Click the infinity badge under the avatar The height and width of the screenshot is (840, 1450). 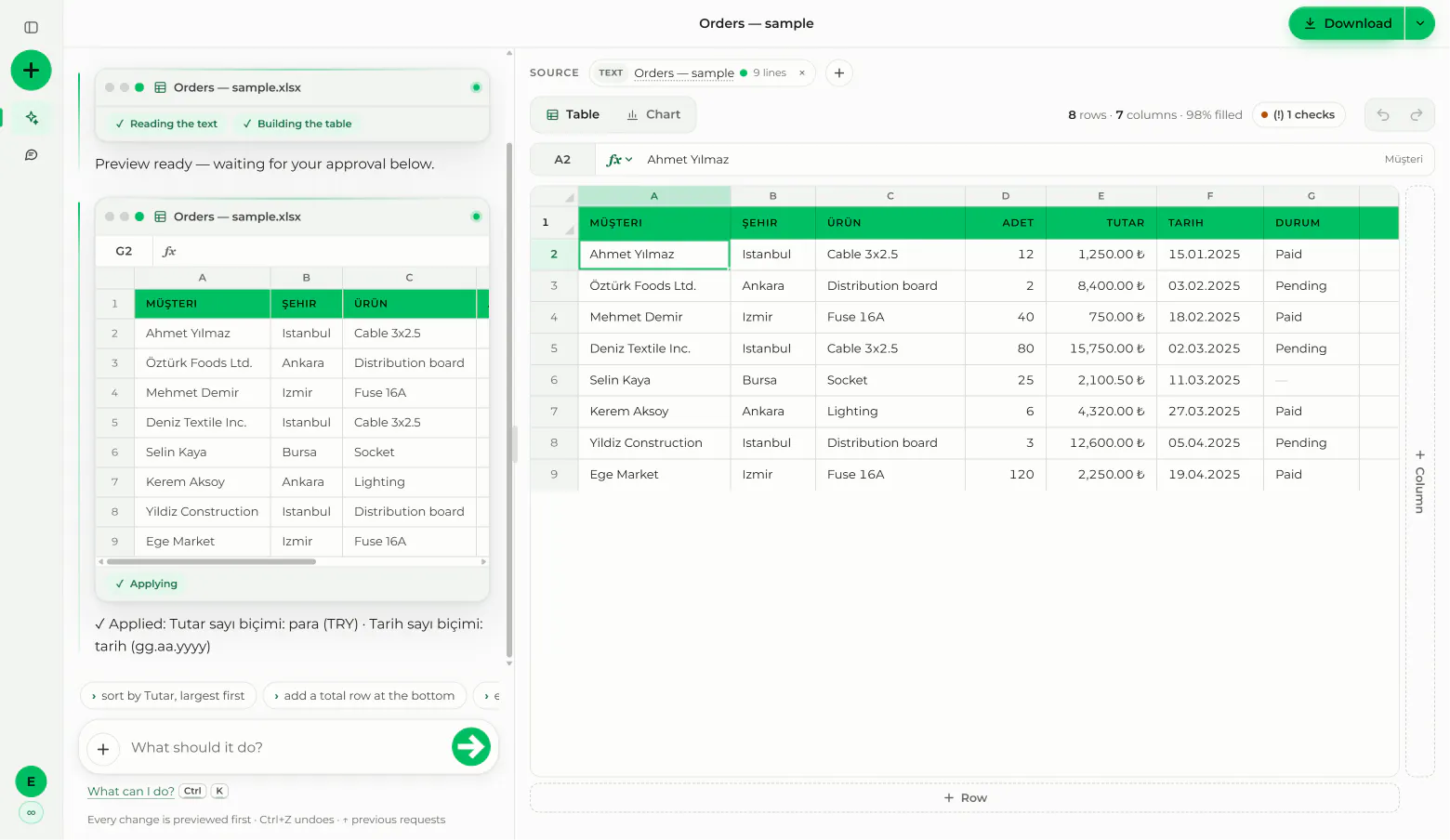(31, 812)
